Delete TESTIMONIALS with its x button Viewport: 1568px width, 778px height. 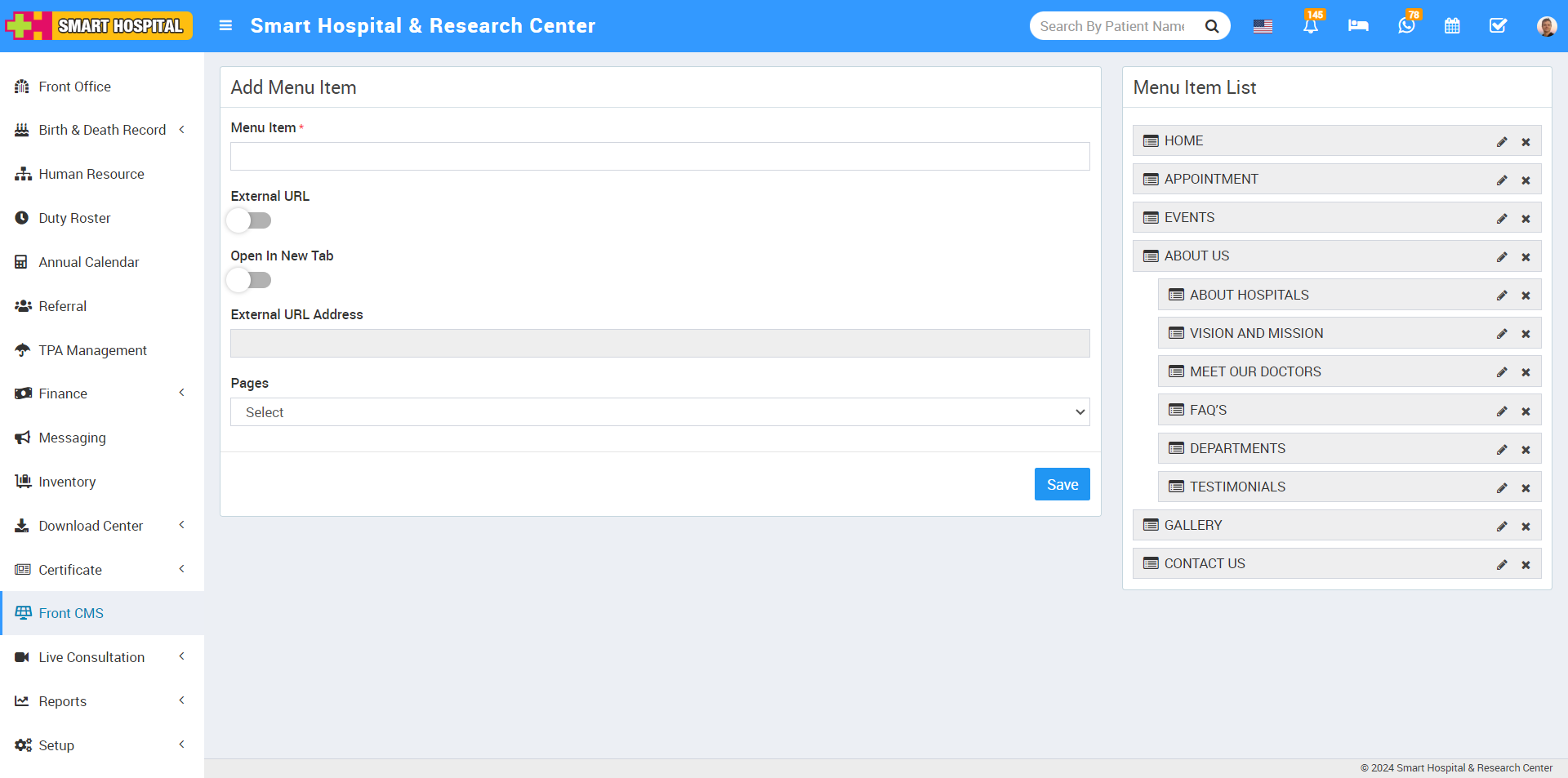pos(1526,487)
